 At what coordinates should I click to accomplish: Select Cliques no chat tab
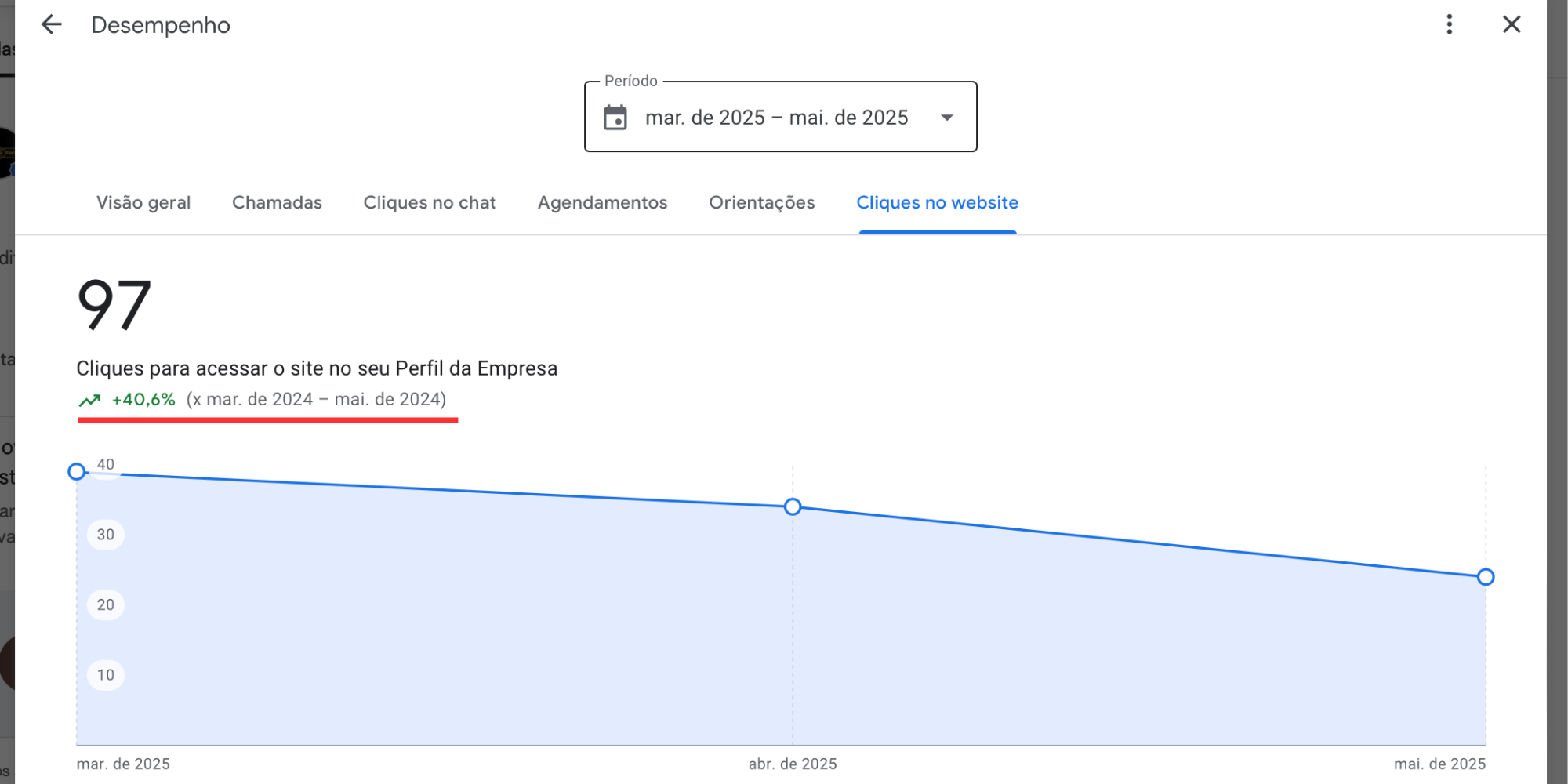click(x=430, y=202)
